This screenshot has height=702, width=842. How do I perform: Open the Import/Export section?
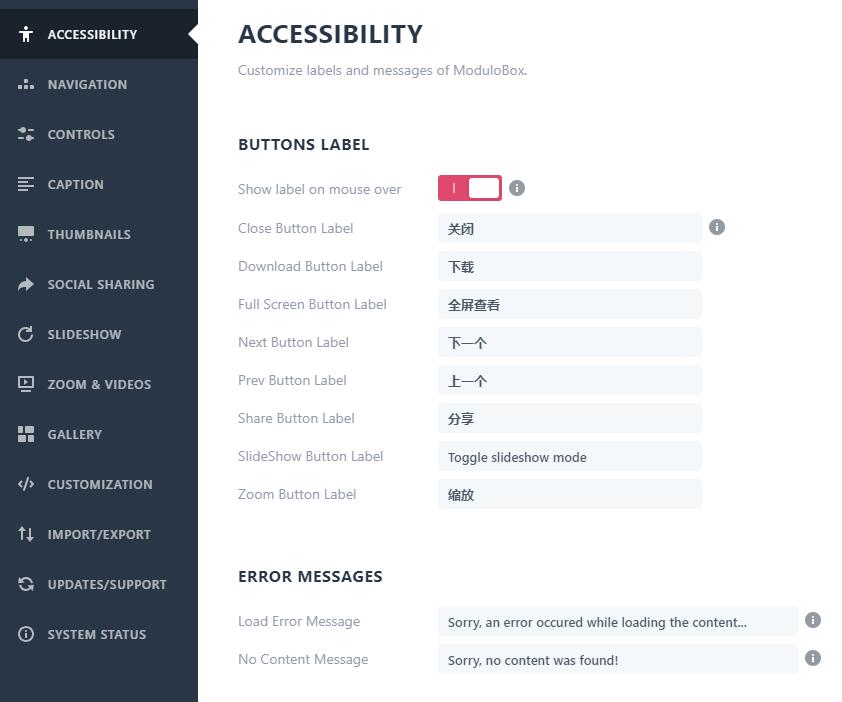point(98,535)
